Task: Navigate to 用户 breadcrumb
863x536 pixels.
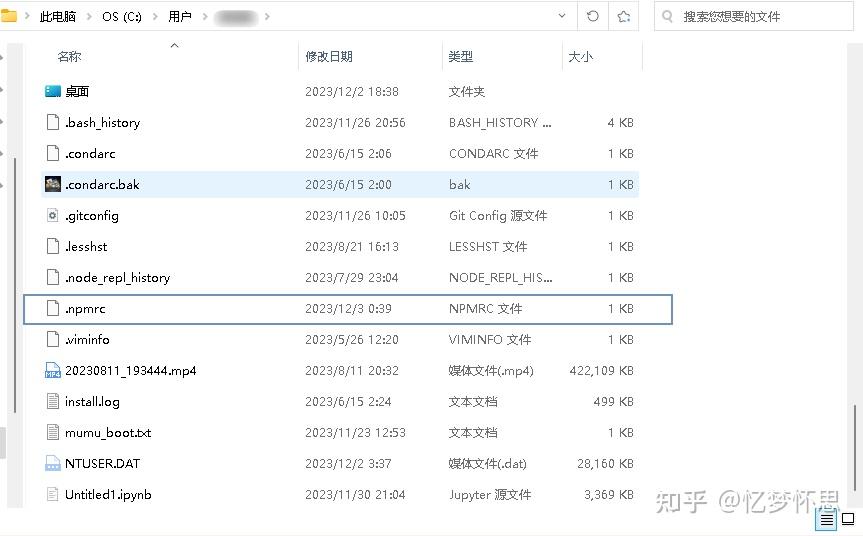Action: coord(179,17)
